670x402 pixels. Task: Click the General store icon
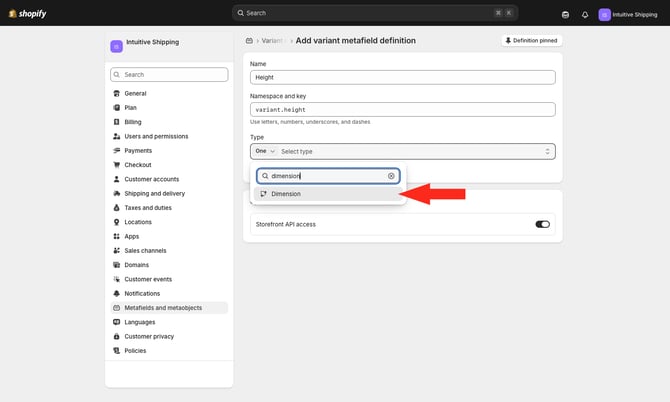(116, 93)
